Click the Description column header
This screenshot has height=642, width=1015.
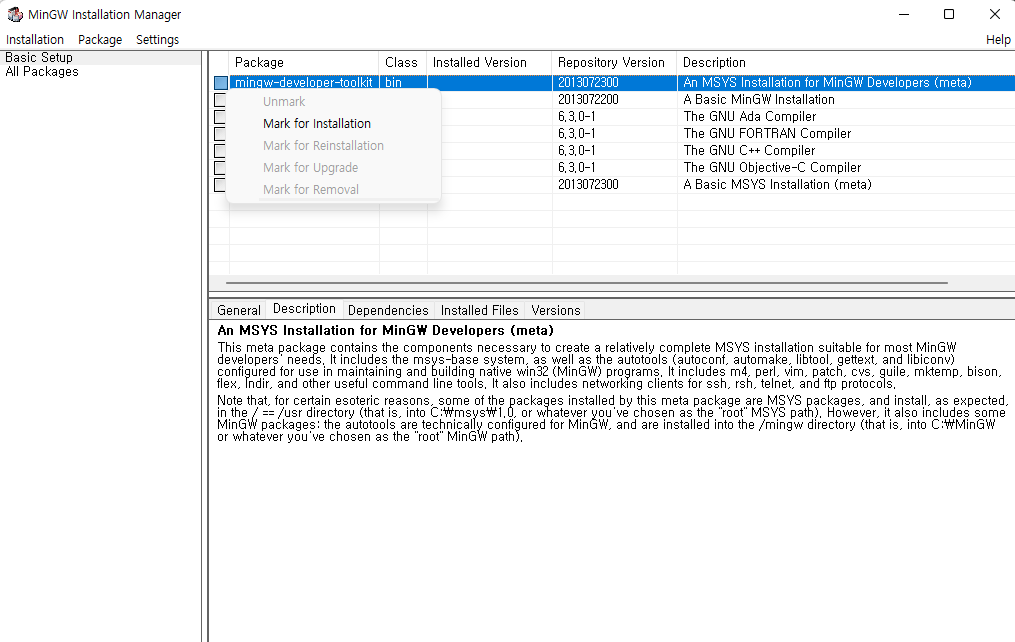click(x=845, y=62)
